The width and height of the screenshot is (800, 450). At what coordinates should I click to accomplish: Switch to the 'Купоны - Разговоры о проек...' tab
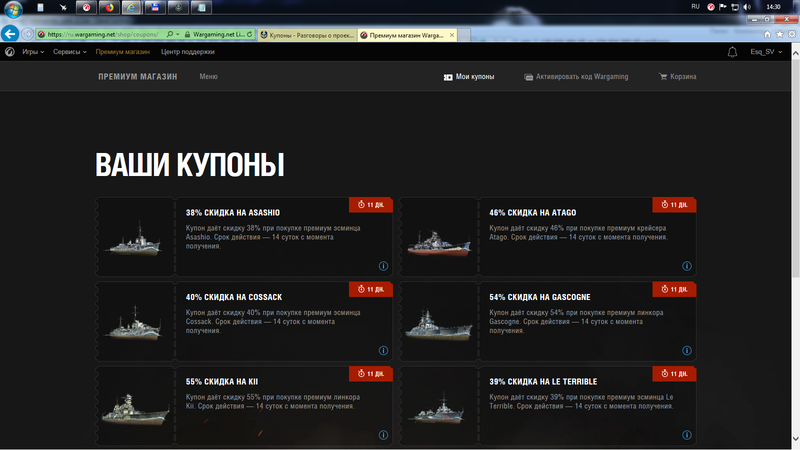(308, 35)
